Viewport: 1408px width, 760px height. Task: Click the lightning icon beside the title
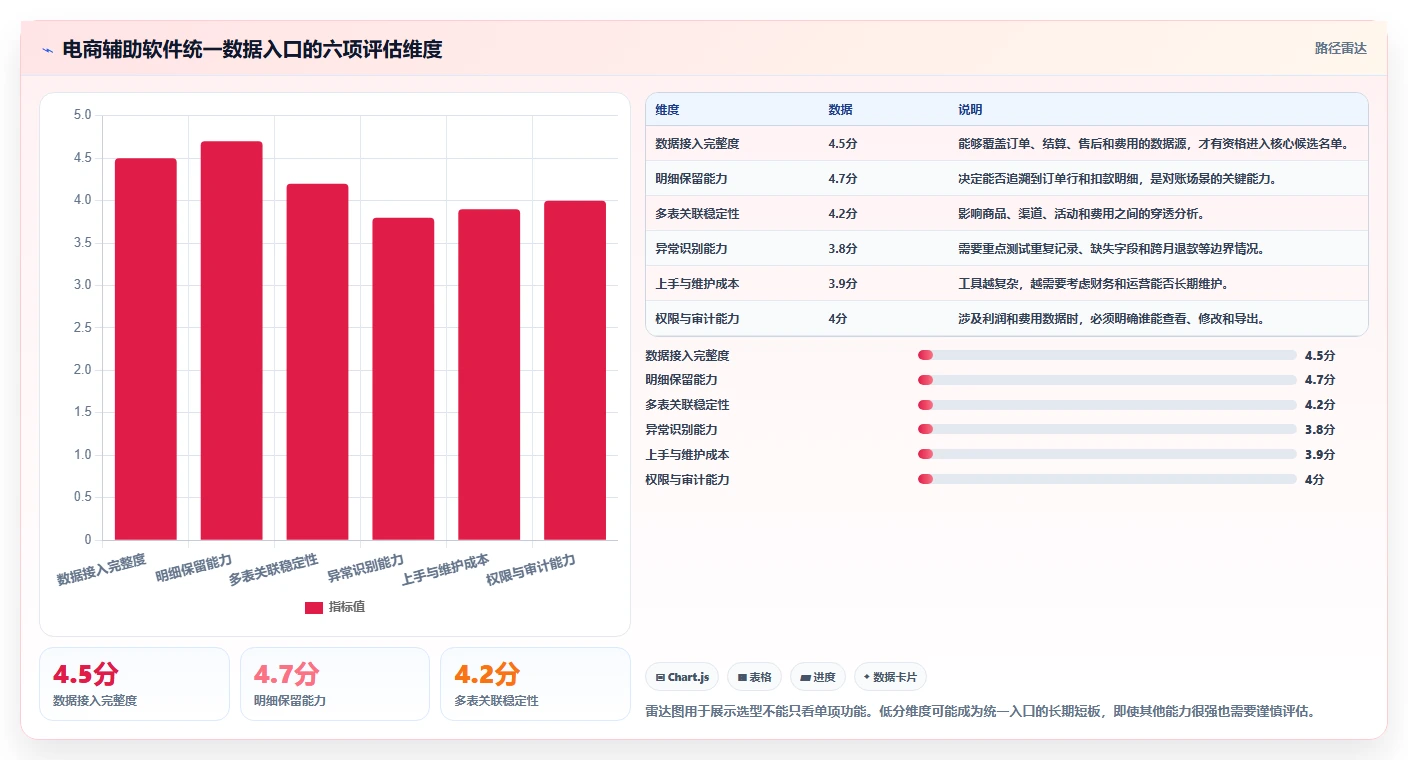pos(47,50)
